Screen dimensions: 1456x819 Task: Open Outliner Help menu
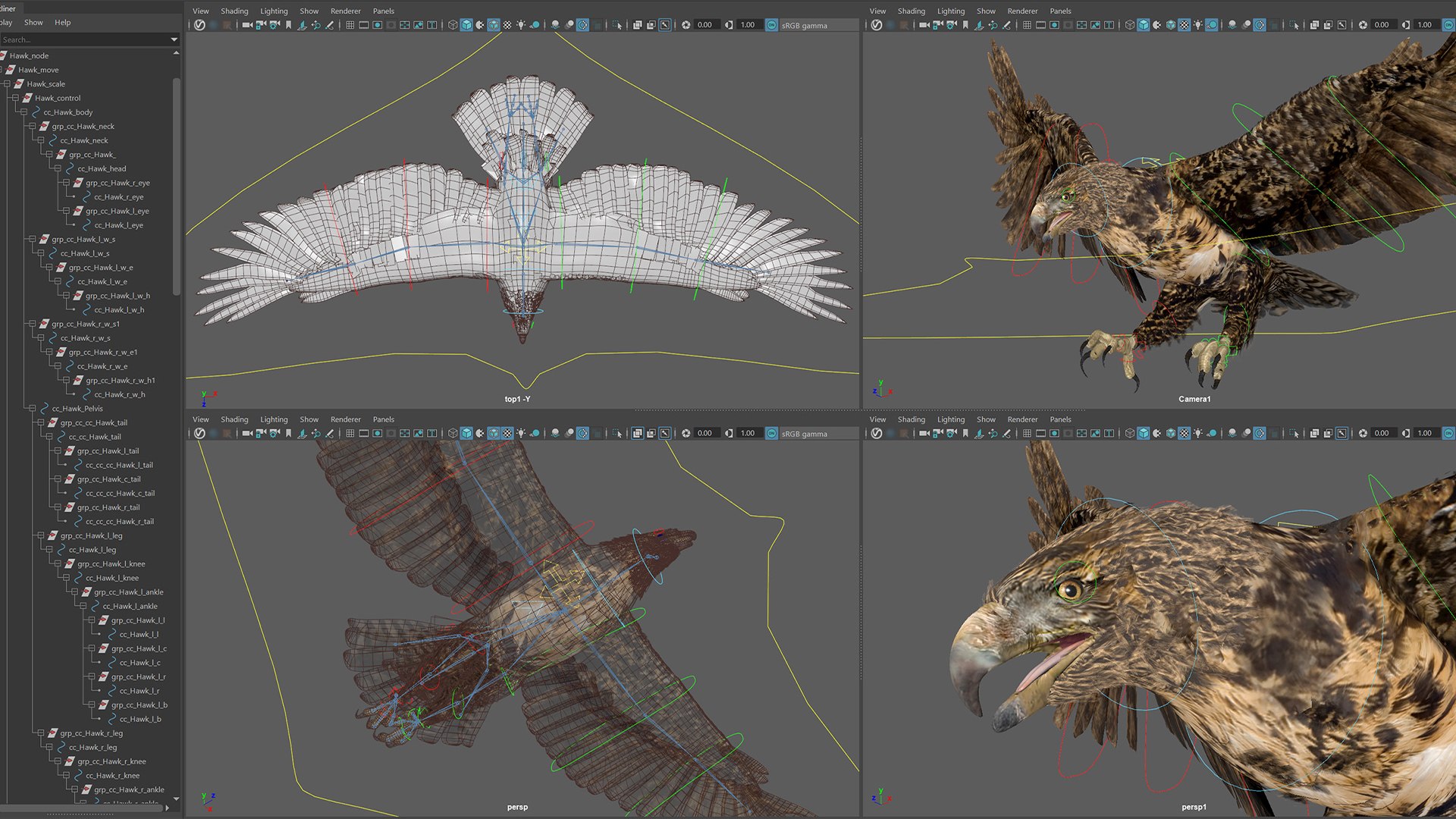63,22
